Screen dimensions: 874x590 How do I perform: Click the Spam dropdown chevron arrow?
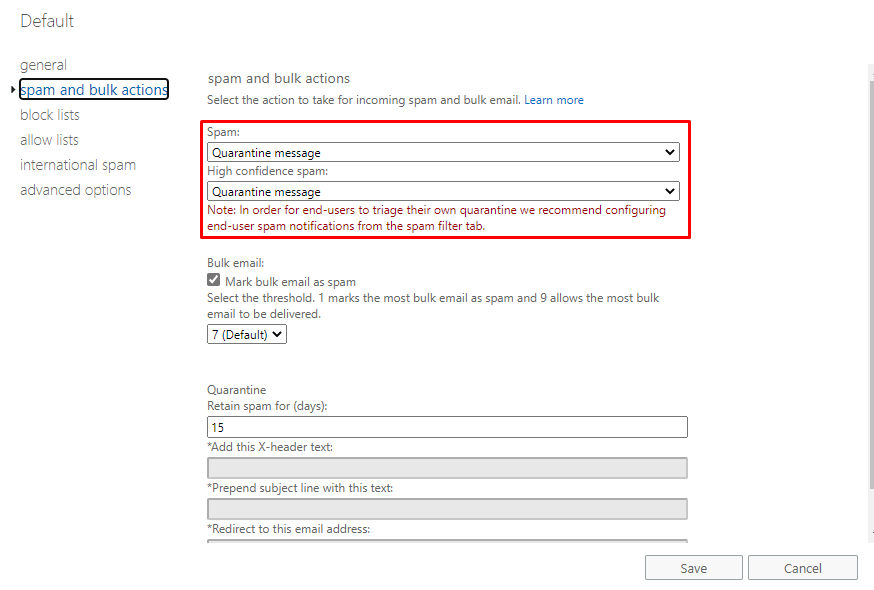click(x=669, y=152)
